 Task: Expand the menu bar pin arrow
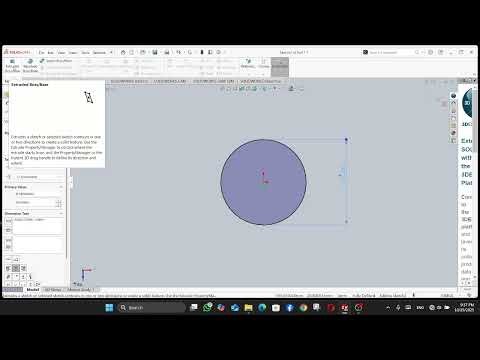click(x=111, y=52)
